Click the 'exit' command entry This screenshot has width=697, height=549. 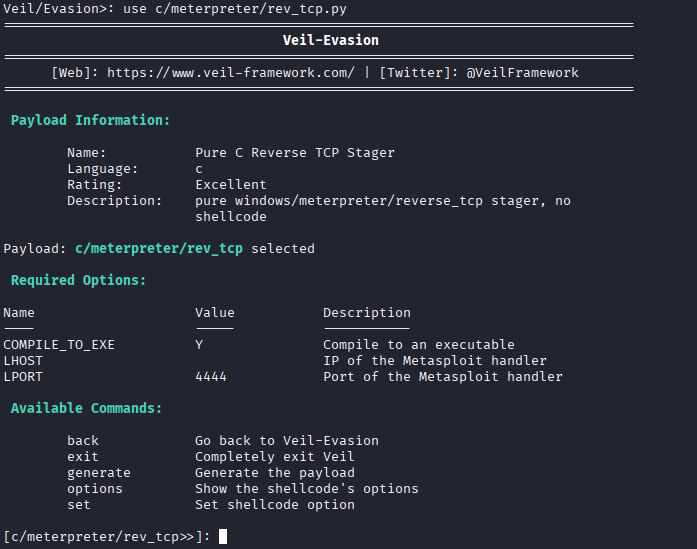pos(83,457)
